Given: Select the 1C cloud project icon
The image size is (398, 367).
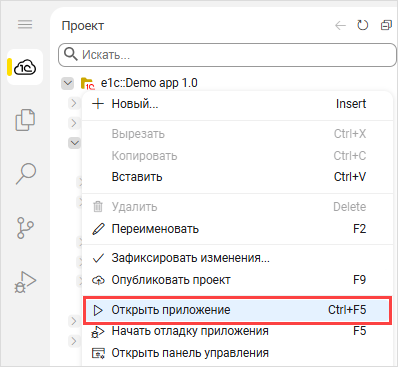Looking at the screenshot, I should pyautogui.click(x=25, y=67).
